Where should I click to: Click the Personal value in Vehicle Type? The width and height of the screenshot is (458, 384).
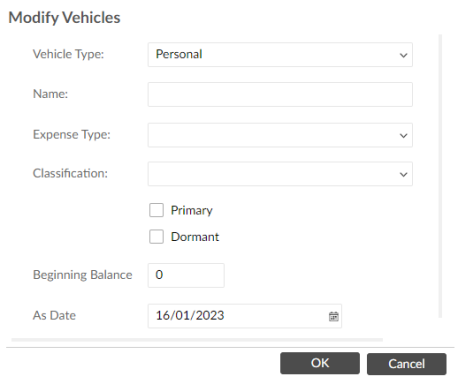point(179,54)
